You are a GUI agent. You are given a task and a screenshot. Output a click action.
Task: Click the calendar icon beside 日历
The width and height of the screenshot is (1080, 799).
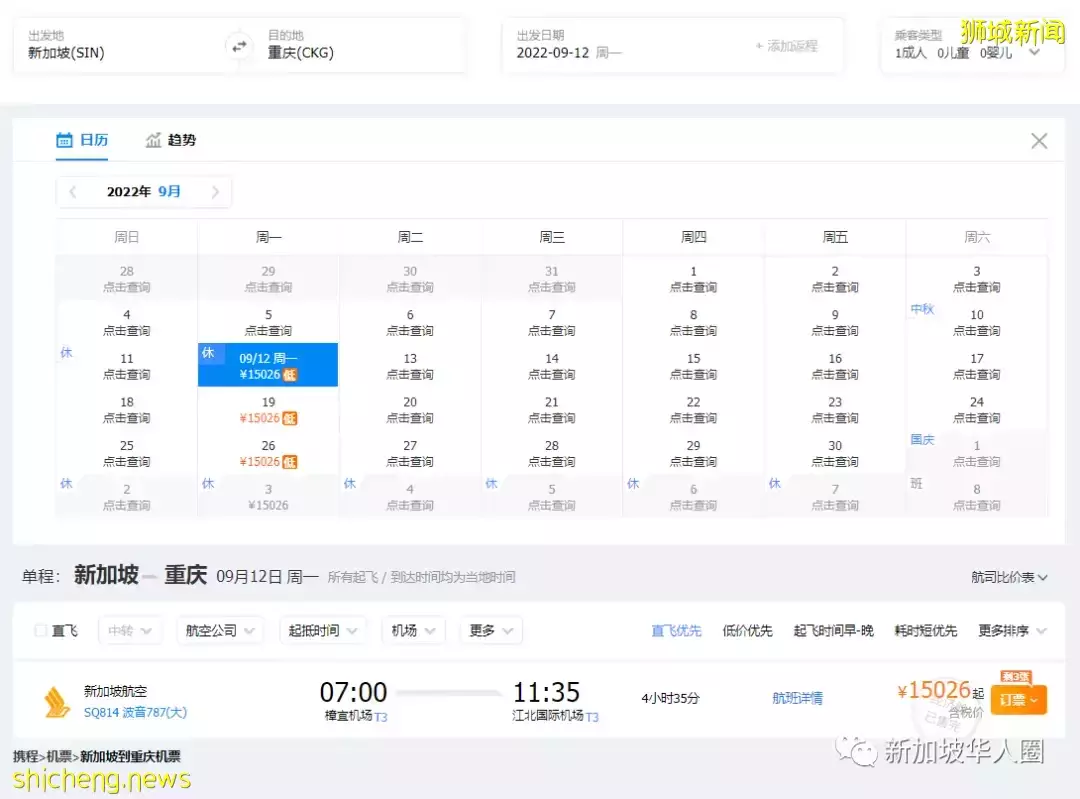pos(64,140)
